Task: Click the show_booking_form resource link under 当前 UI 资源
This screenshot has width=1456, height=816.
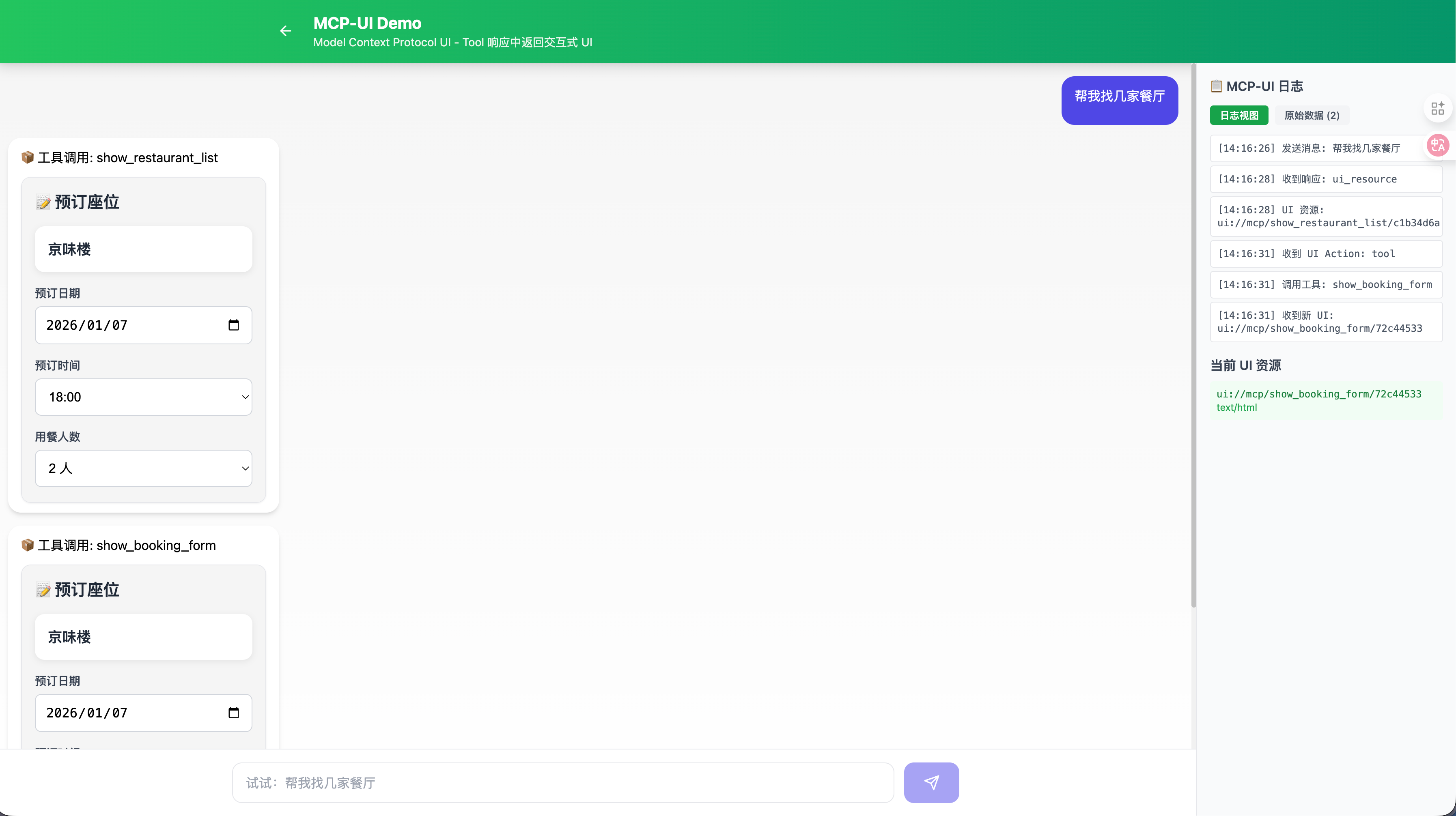Action: 1318,394
